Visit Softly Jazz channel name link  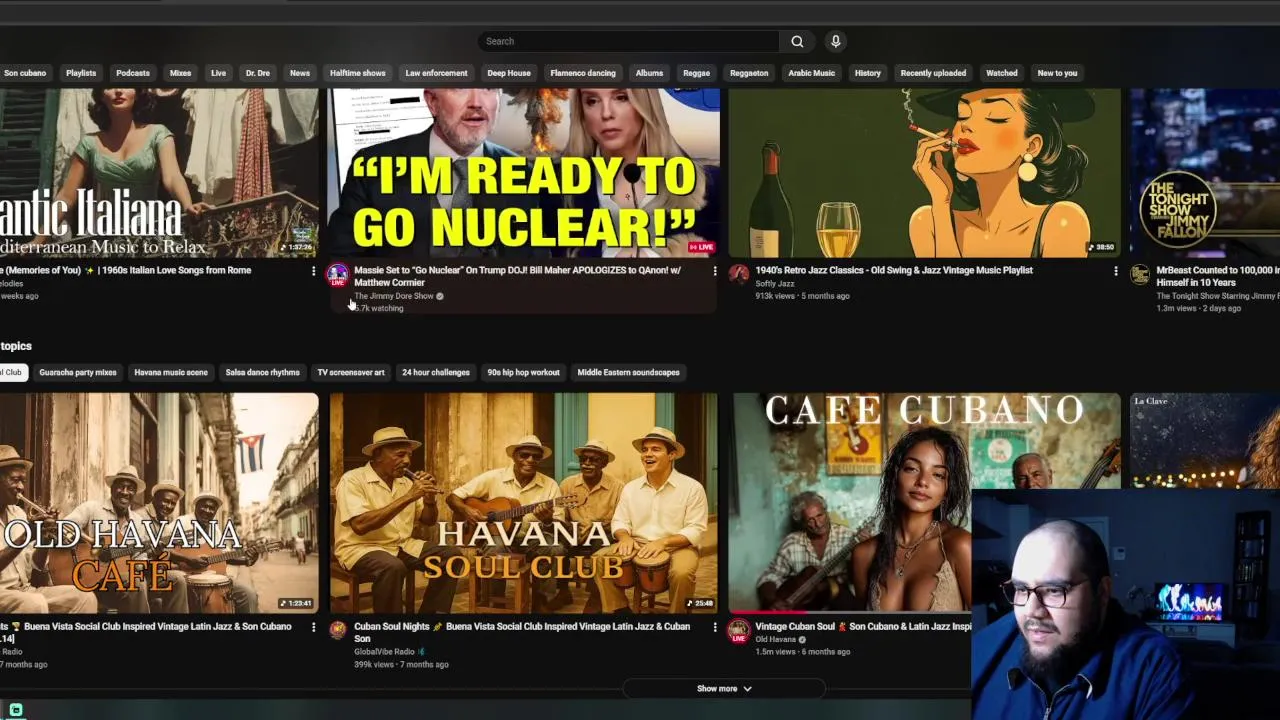click(775, 284)
